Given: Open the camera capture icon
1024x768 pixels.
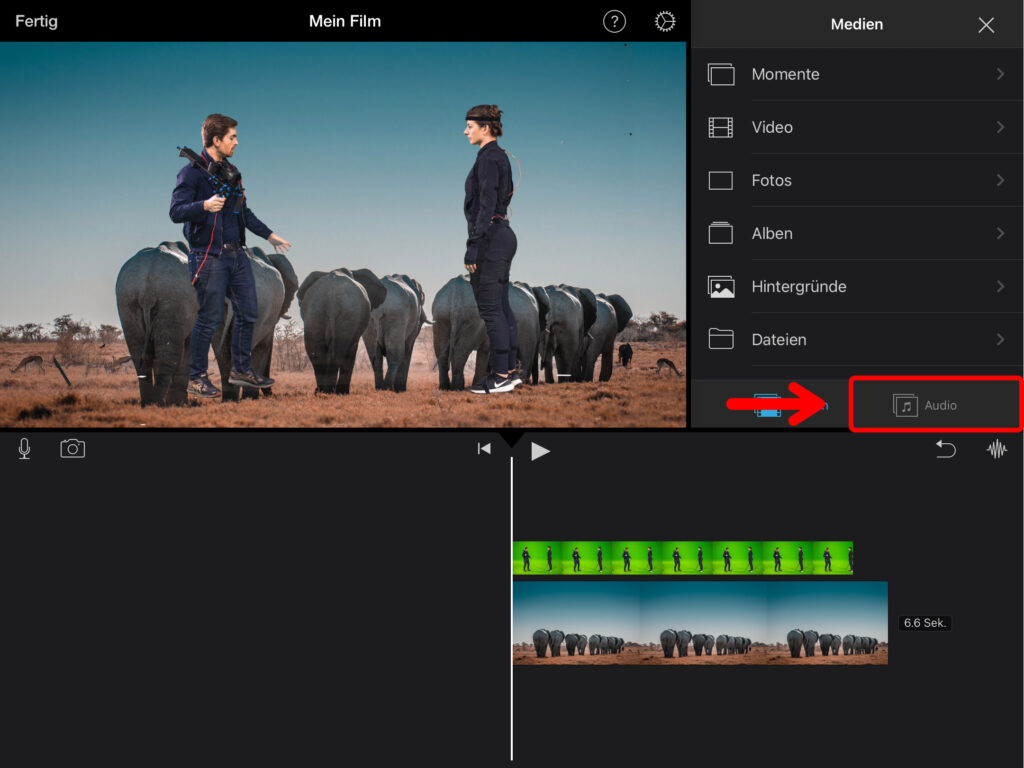Looking at the screenshot, I should pos(72,449).
